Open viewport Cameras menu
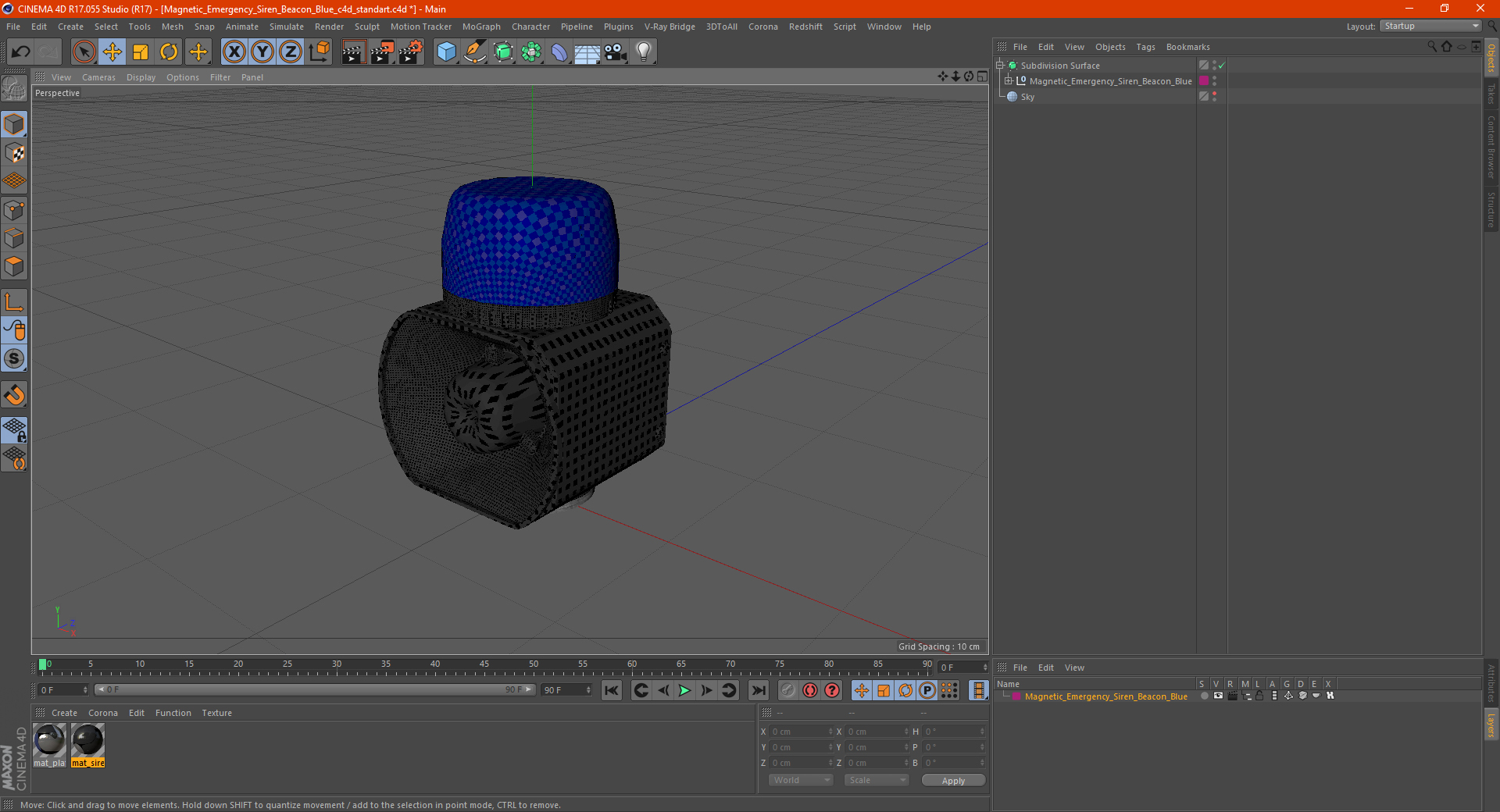Viewport: 1500px width, 812px height. (98, 77)
